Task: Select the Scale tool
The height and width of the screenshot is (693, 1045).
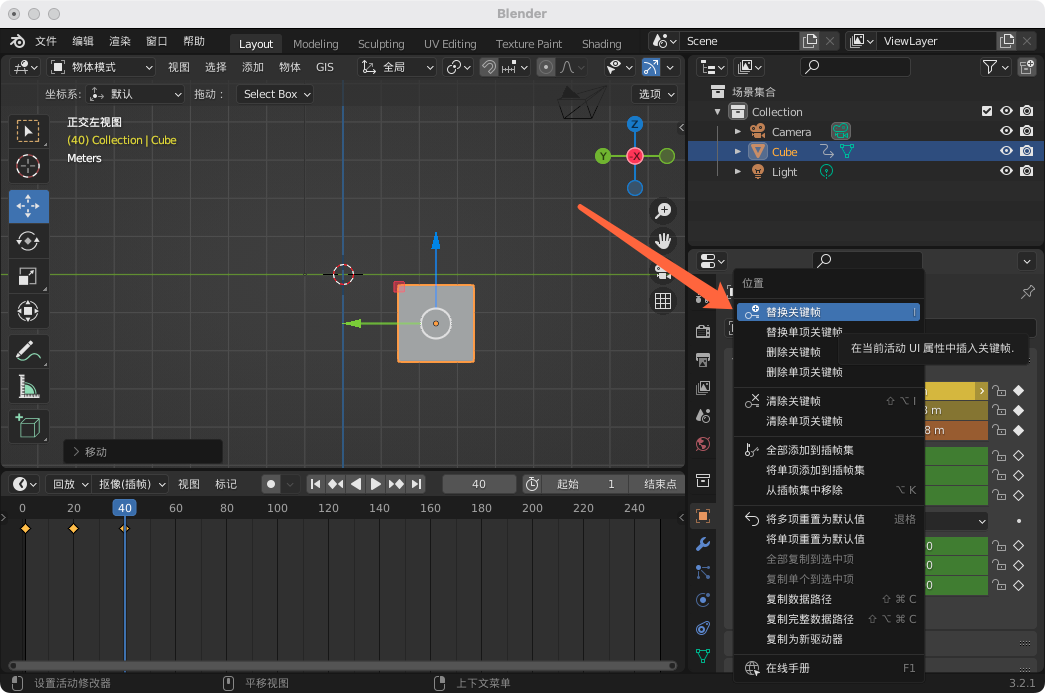Action: tap(28, 276)
